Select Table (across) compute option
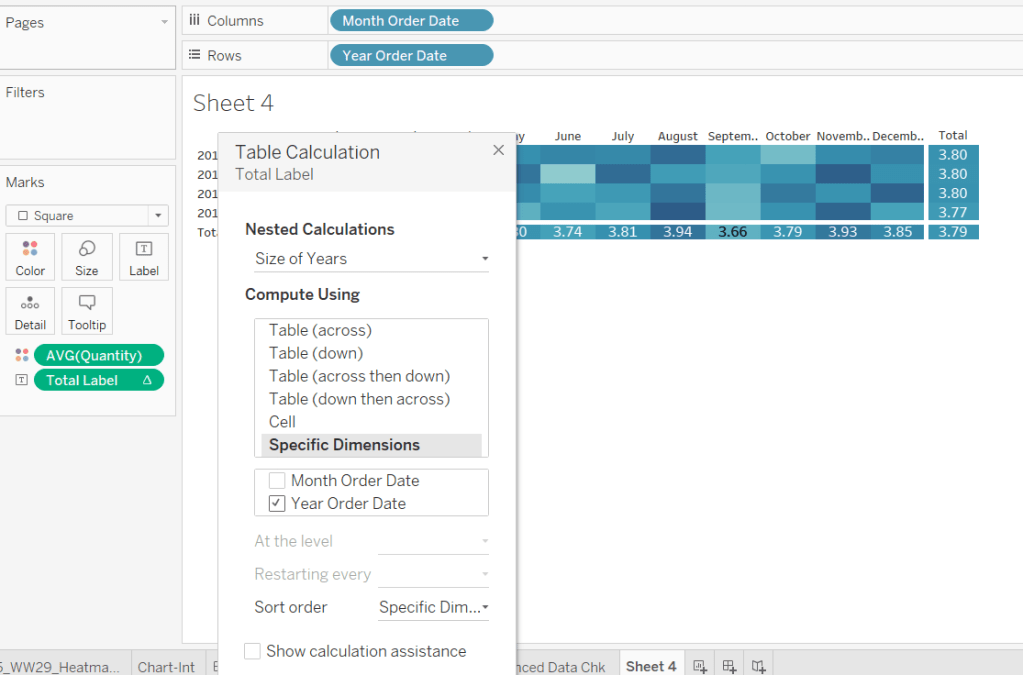1023x675 pixels. pyautogui.click(x=320, y=330)
